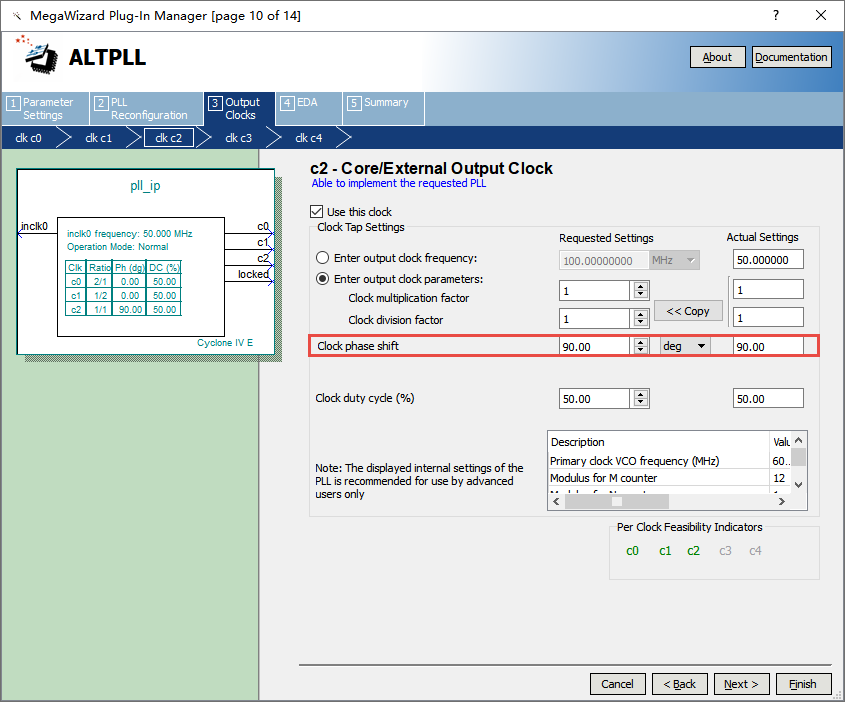The width and height of the screenshot is (845, 702).
Task: Click the requested clock division factor field
Action: pyautogui.click(x=594, y=318)
